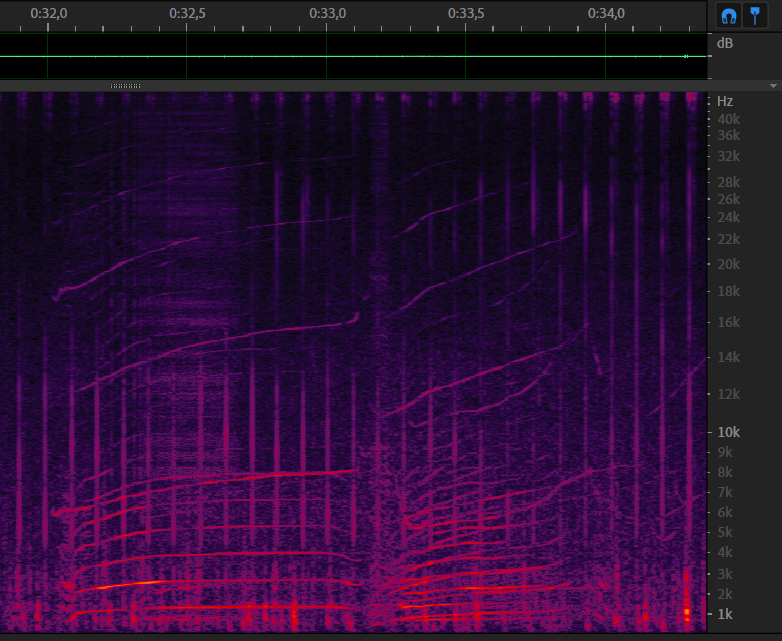Click the 14k frequency label
This screenshot has width=782, height=641.
pyautogui.click(x=729, y=357)
